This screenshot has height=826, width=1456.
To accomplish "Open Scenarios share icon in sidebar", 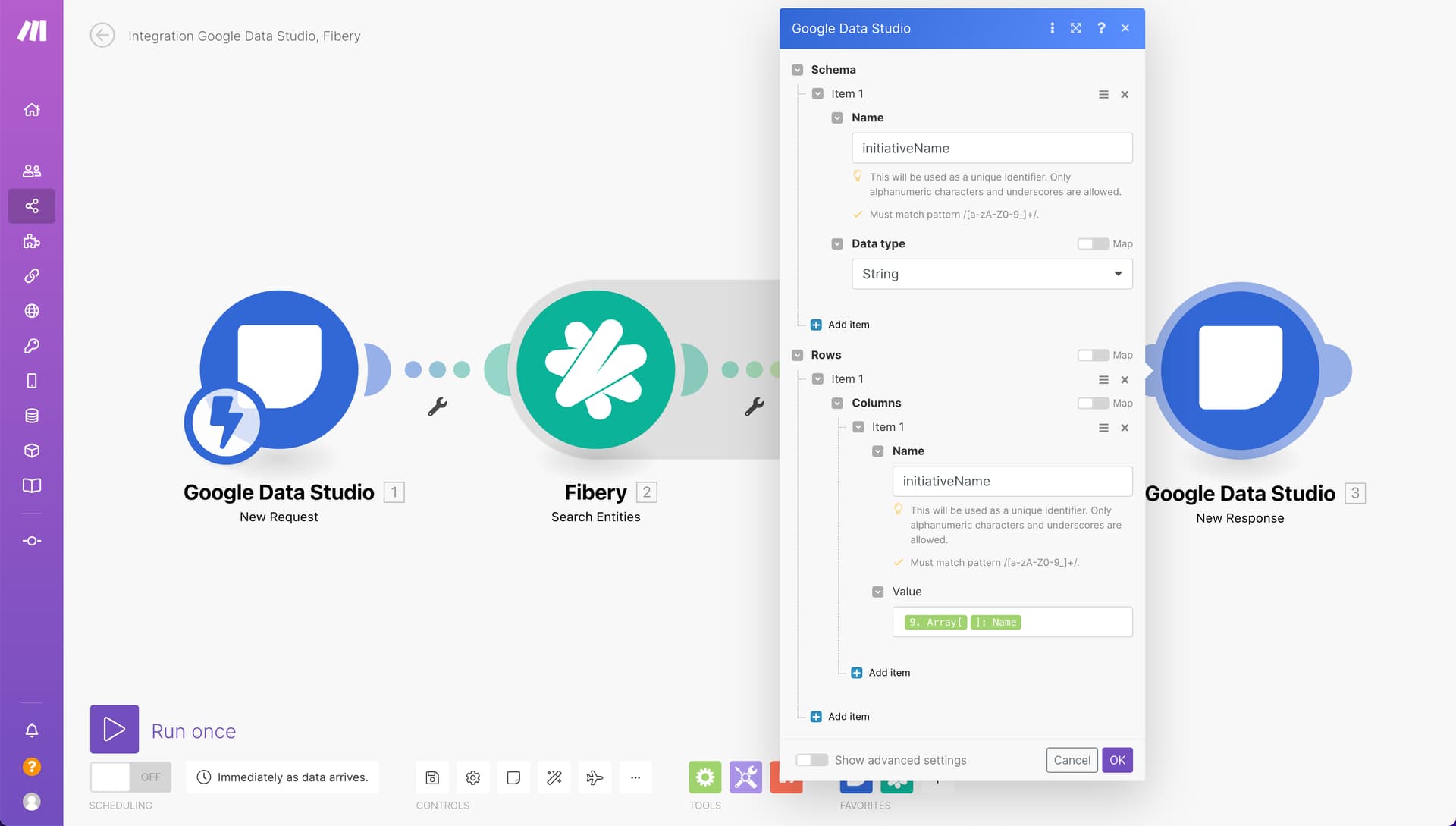I will 32,206.
